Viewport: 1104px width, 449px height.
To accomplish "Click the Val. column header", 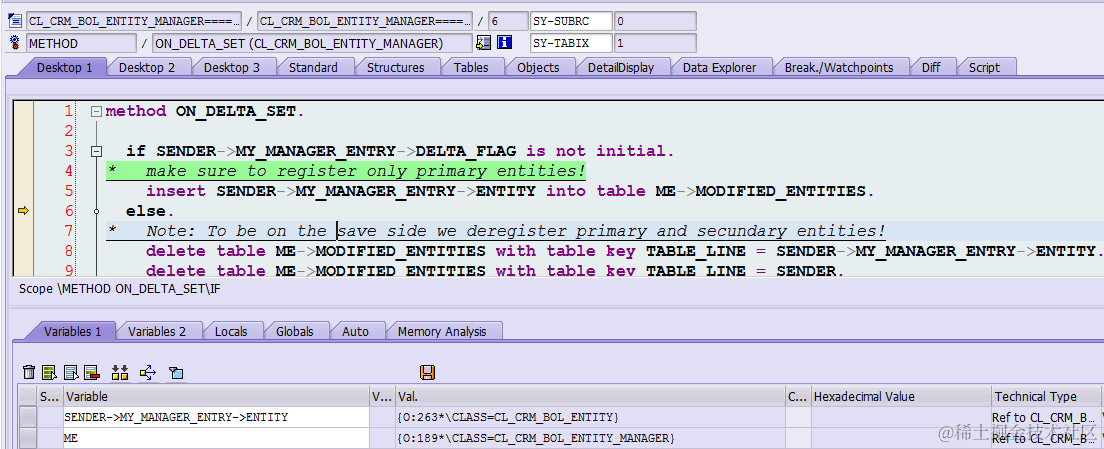I will click(x=590, y=397).
